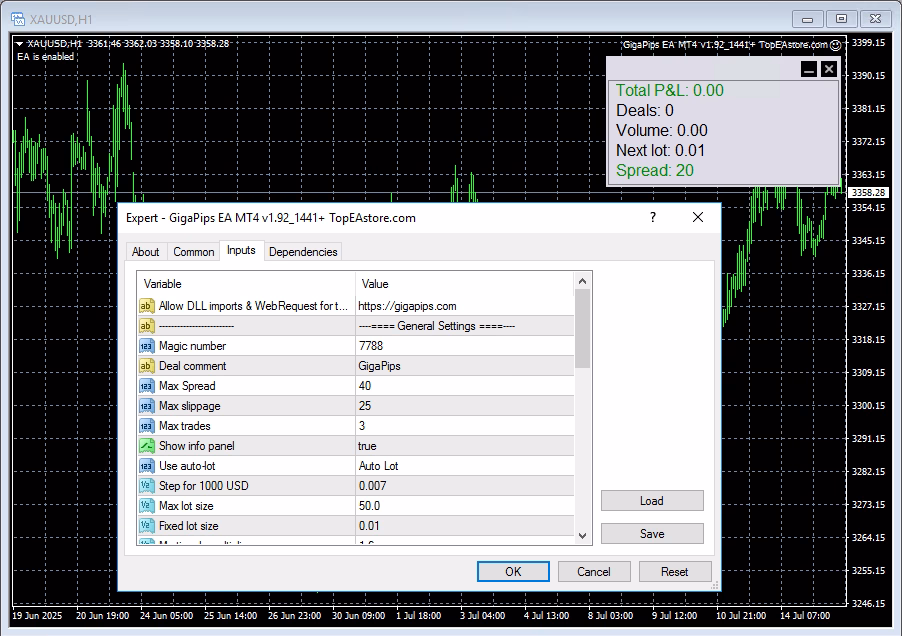The width and height of the screenshot is (902, 636).
Task: Click the XAUUSD,H1 chart window icon
Action: pos(18,19)
